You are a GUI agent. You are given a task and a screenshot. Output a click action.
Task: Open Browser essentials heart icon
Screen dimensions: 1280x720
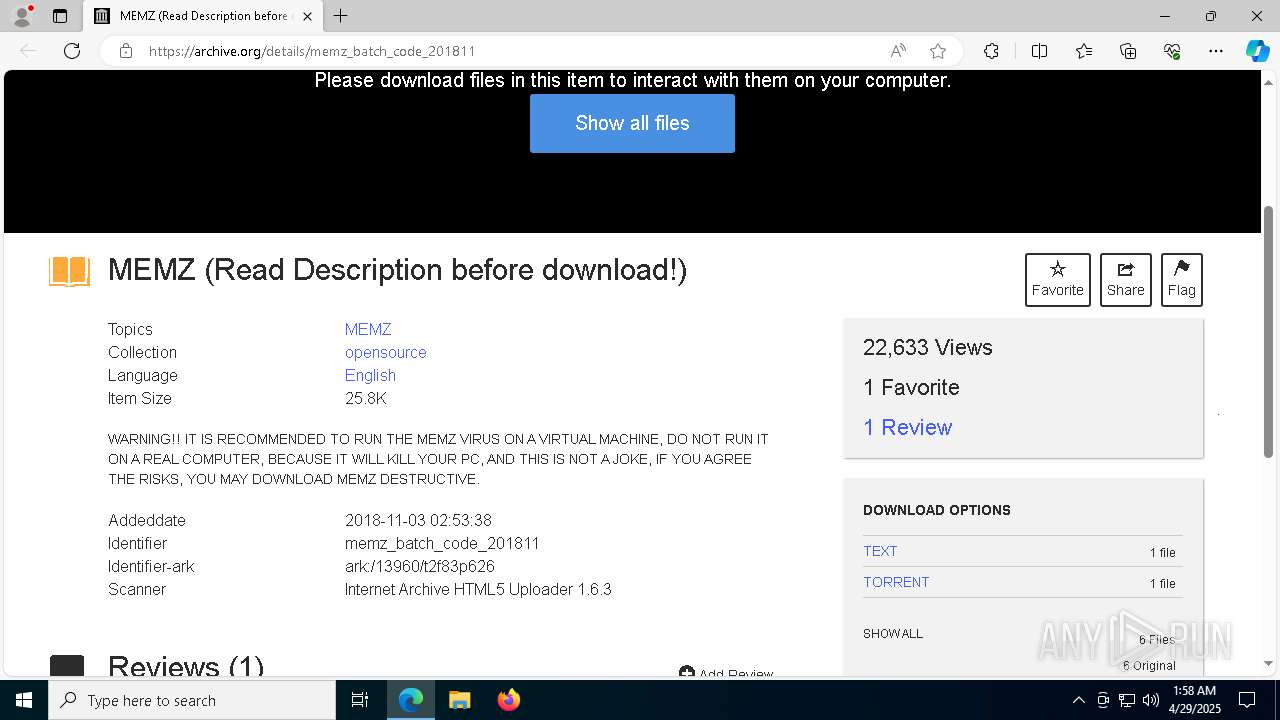point(1172,51)
